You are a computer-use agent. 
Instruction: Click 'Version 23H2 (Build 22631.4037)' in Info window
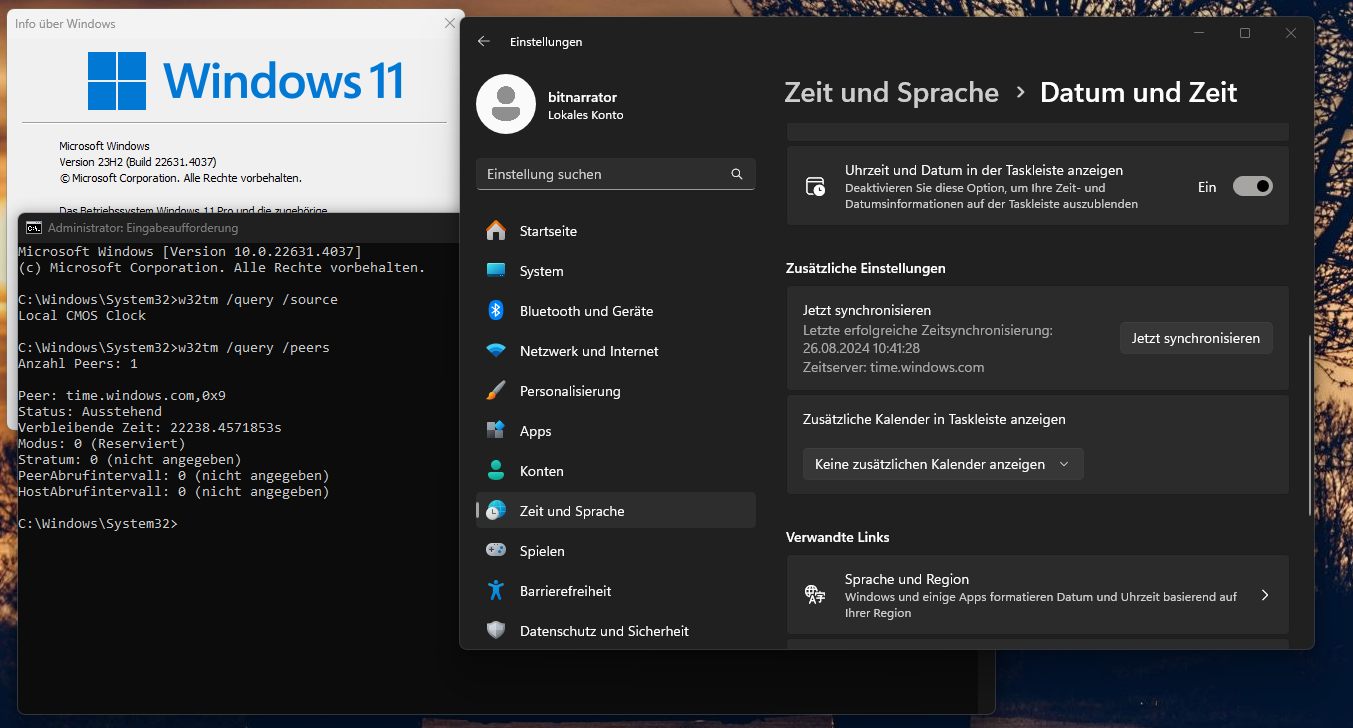click(x=138, y=162)
